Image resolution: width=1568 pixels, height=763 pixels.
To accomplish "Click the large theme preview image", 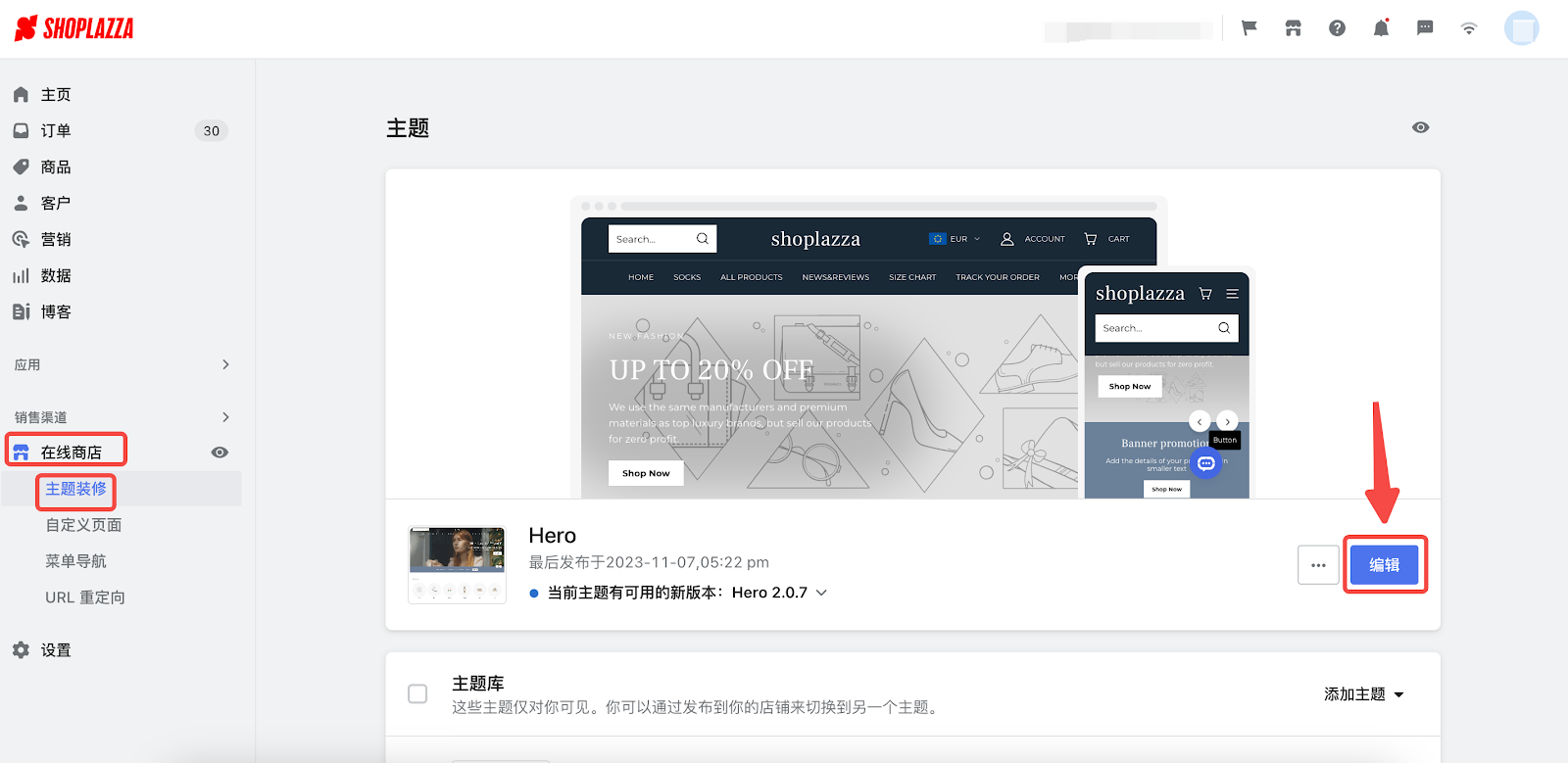I will tap(913, 348).
